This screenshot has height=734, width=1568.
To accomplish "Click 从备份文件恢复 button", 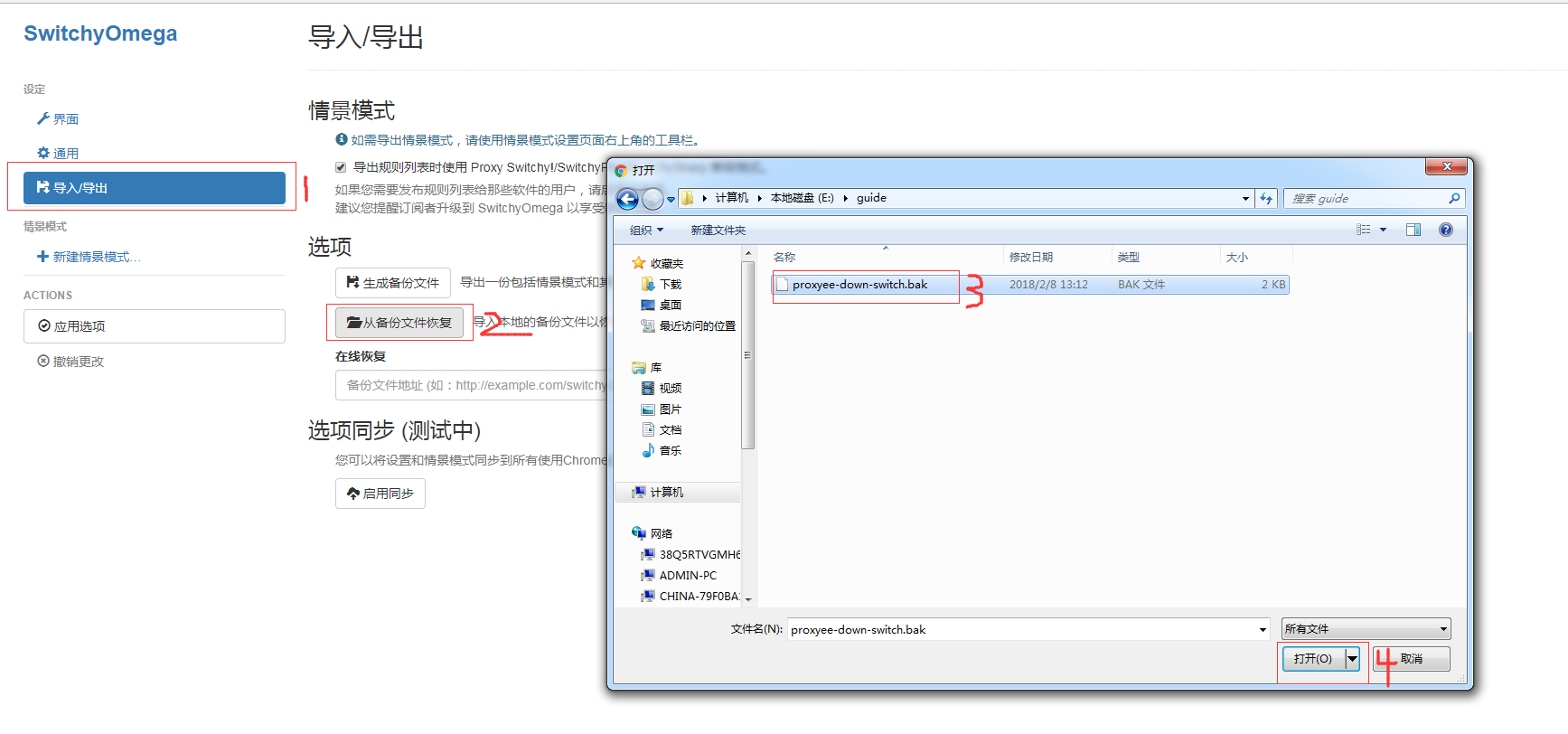I will pyautogui.click(x=399, y=323).
